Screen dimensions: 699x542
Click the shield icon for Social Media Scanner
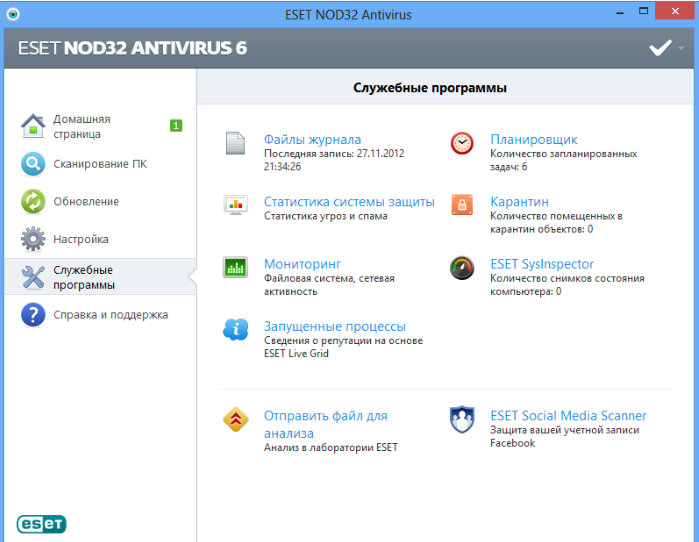[462, 419]
